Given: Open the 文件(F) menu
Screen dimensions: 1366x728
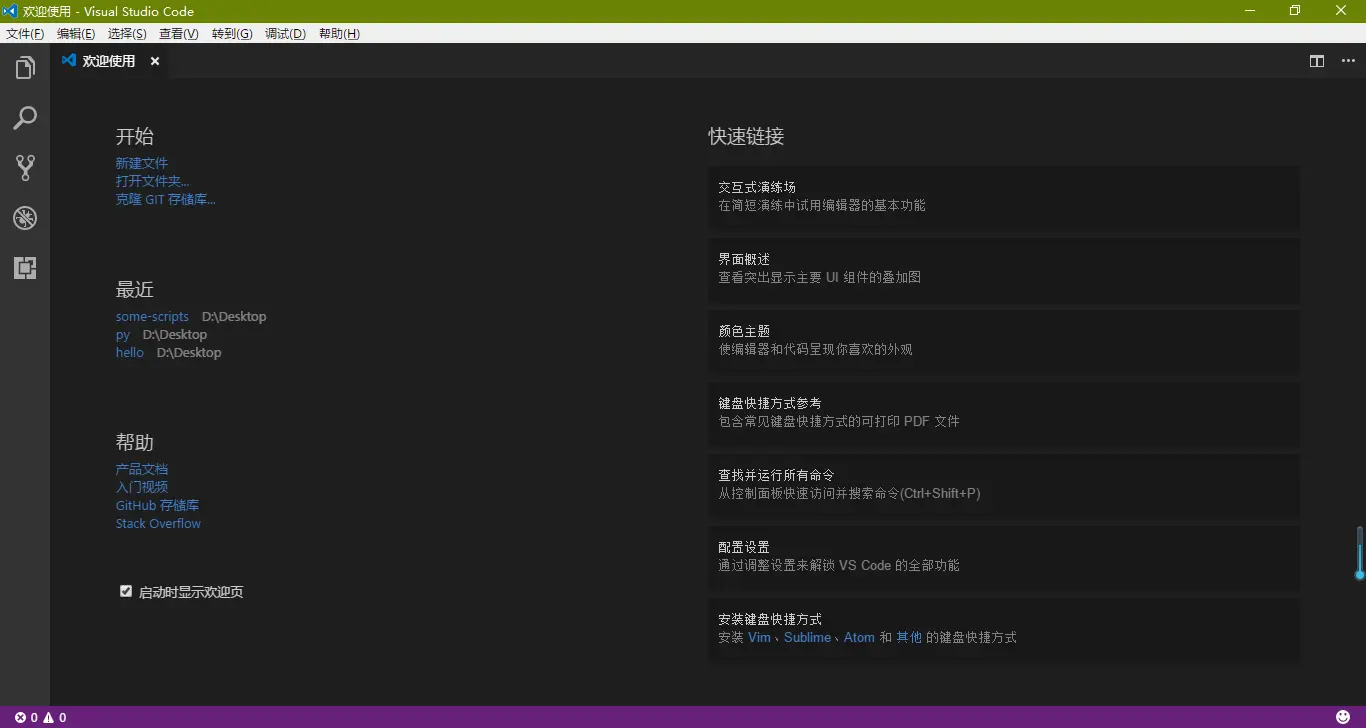Looking at the screenshot, I should coord(25,33).
